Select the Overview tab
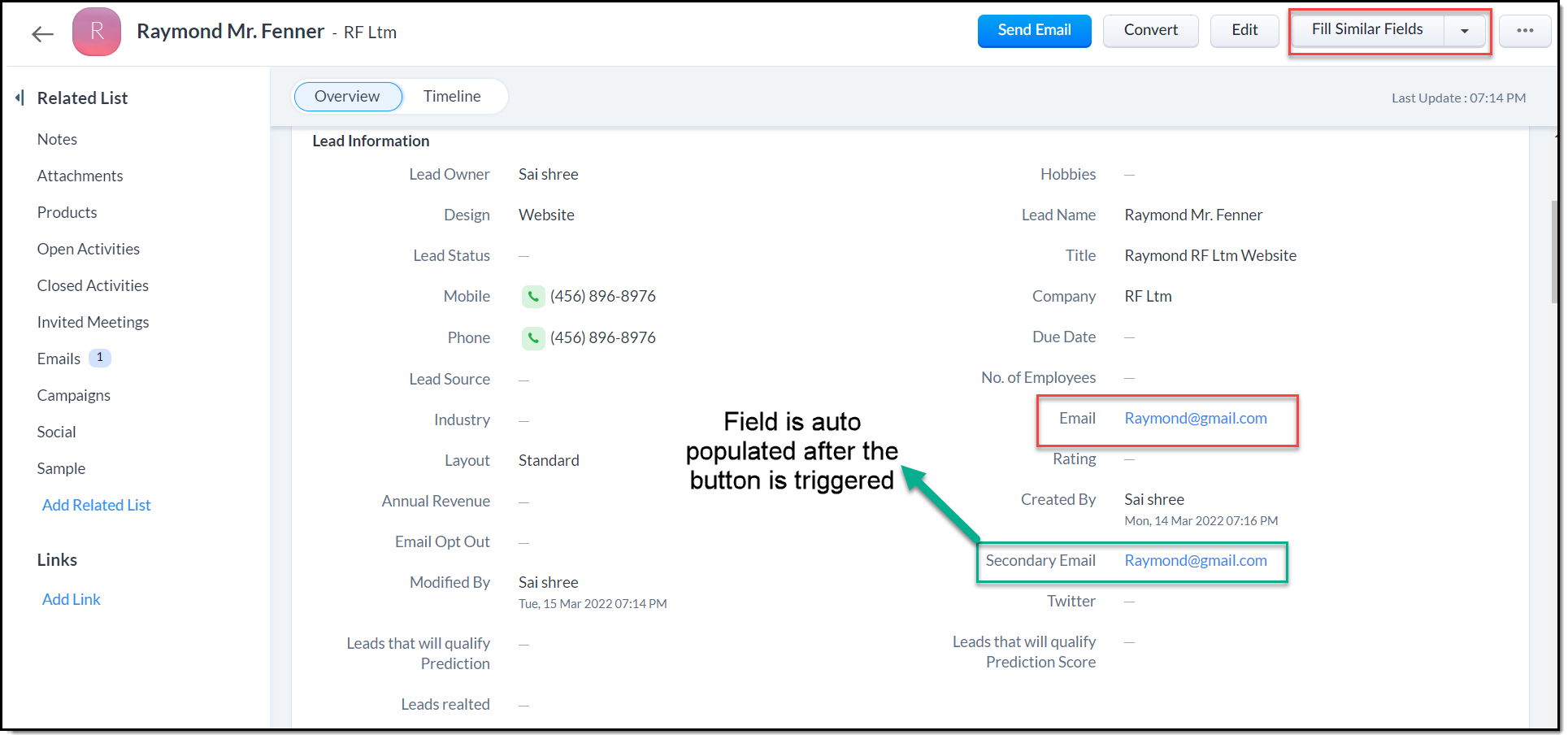 click(347, 96)
